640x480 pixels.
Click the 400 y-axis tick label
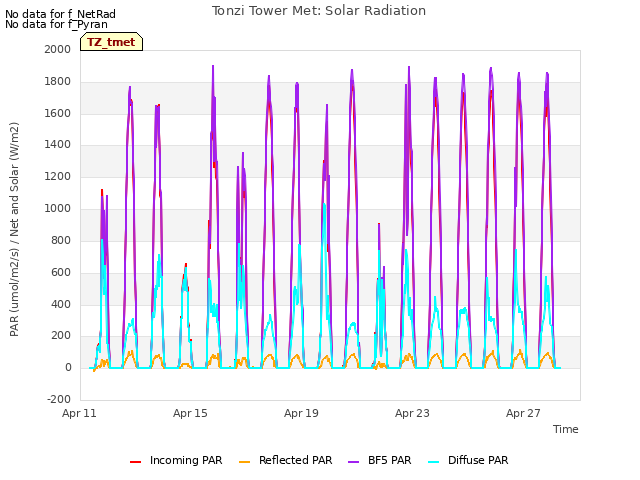pos(61,304)
